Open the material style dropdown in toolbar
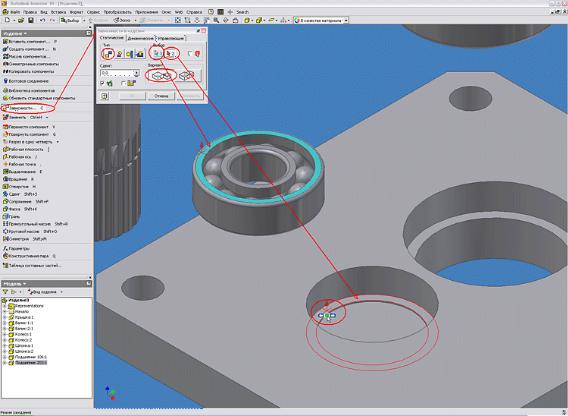Viewport: 568px width, 416px height. 346,20
